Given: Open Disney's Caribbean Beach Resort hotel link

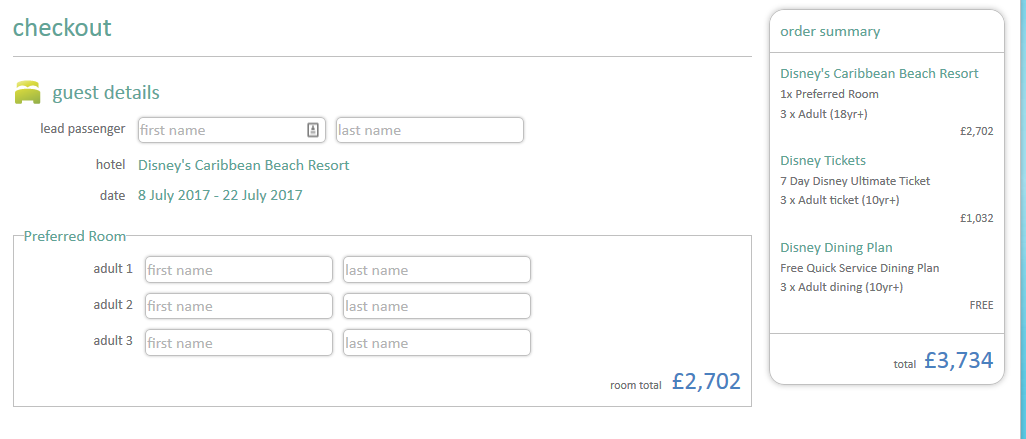Looking at the screenshot, I should [x=243, y=165].
